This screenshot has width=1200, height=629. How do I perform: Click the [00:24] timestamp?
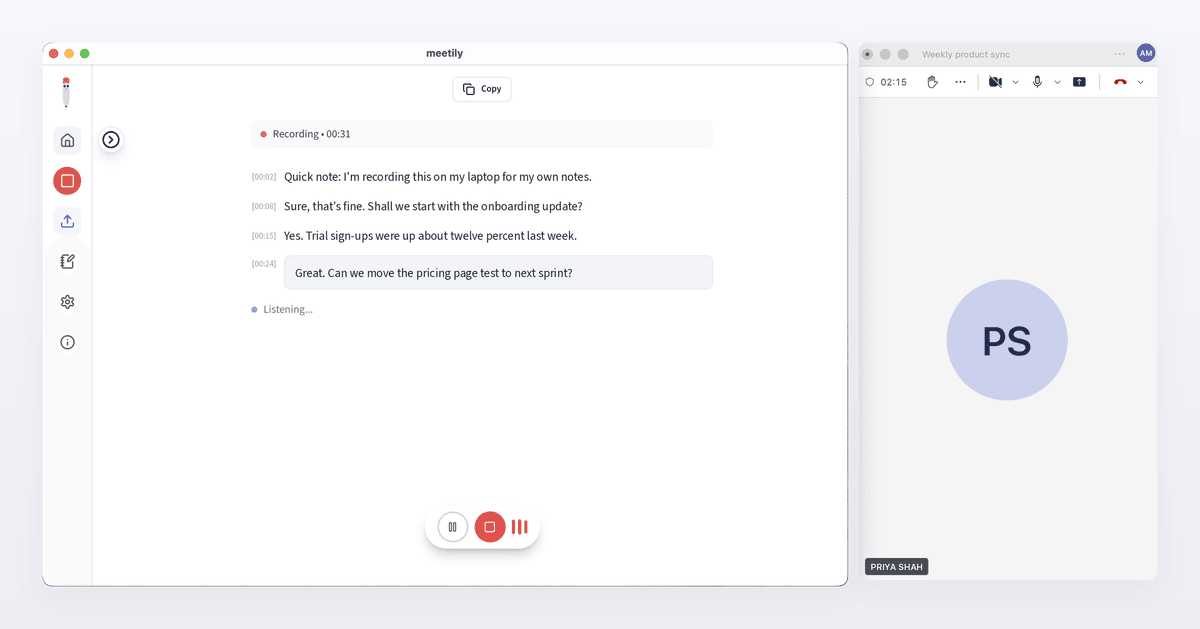pos(264,264)
